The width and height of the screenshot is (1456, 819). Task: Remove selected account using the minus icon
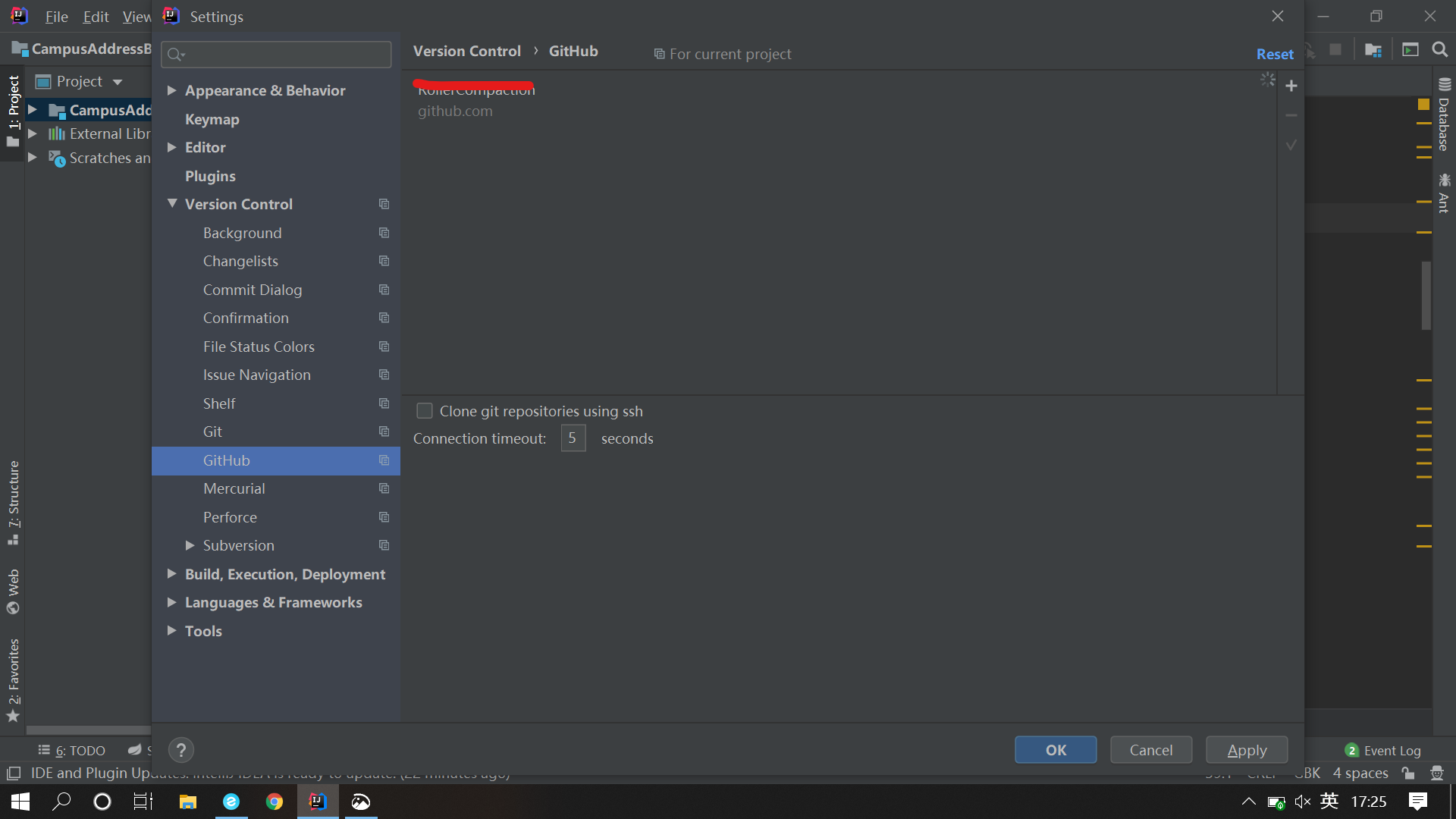(x=1291, y=115)
